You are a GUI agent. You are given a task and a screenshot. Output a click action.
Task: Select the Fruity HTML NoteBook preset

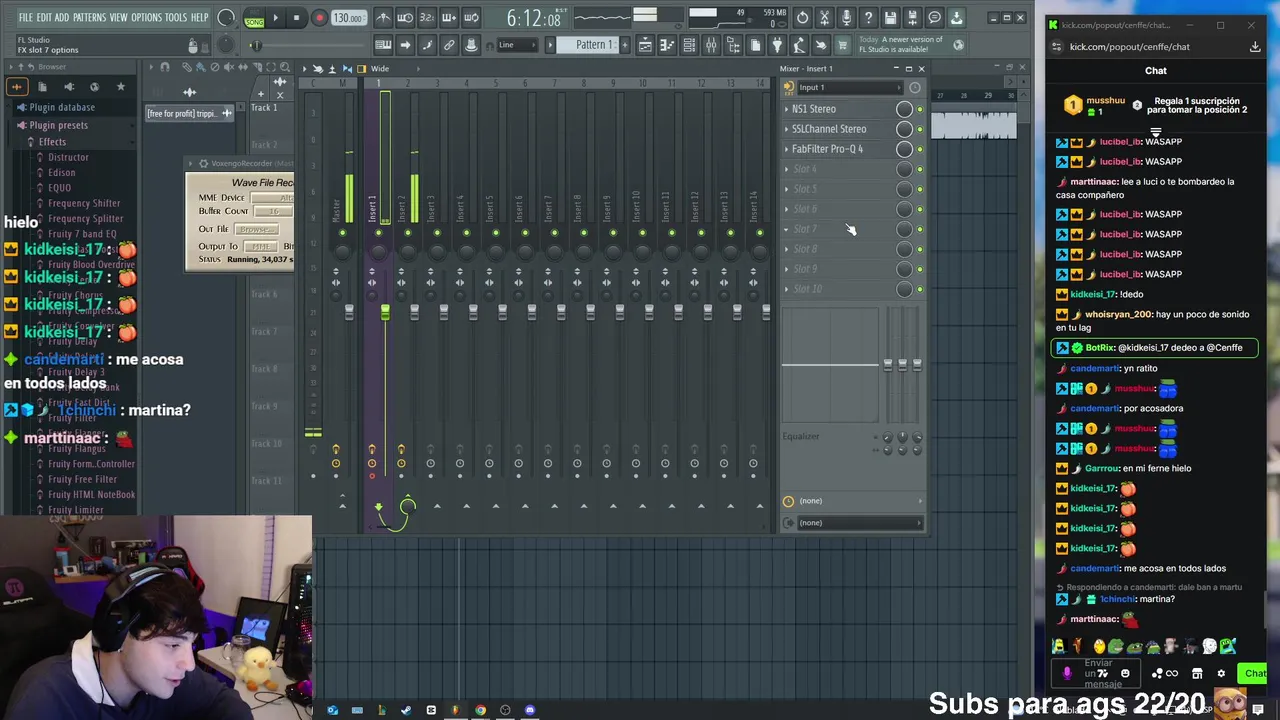point(91,494)
